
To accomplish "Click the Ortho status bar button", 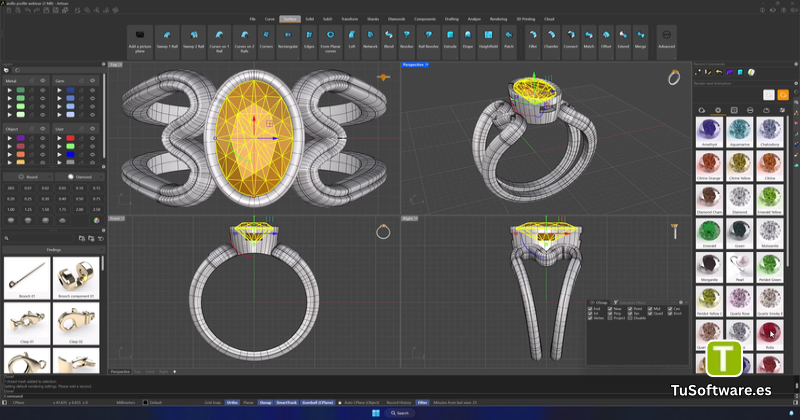I will click(232, 403).
